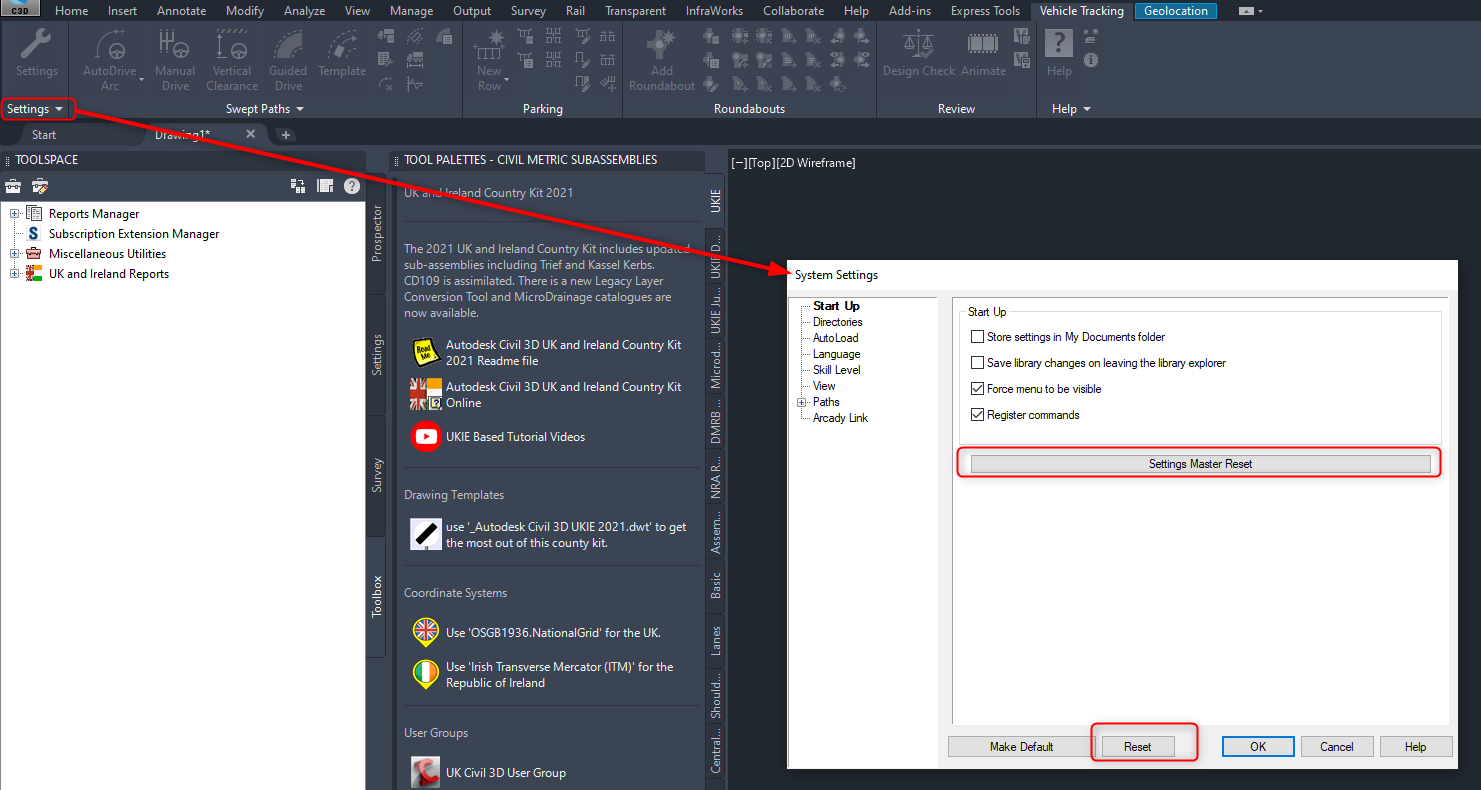Click the Reset button in System Settings

pos(1138,747)
